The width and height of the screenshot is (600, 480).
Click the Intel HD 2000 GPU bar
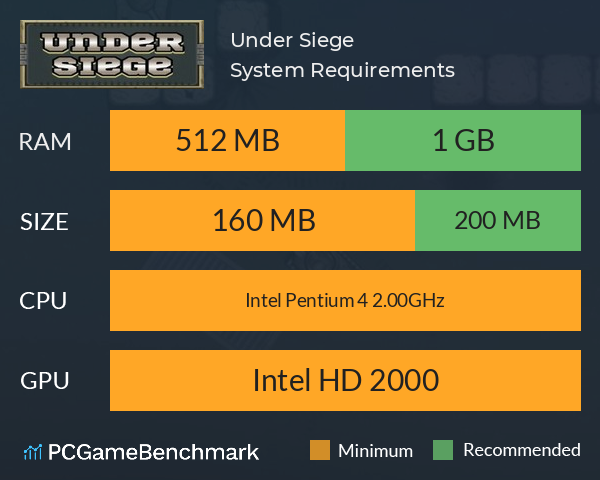tap(346, 380)
